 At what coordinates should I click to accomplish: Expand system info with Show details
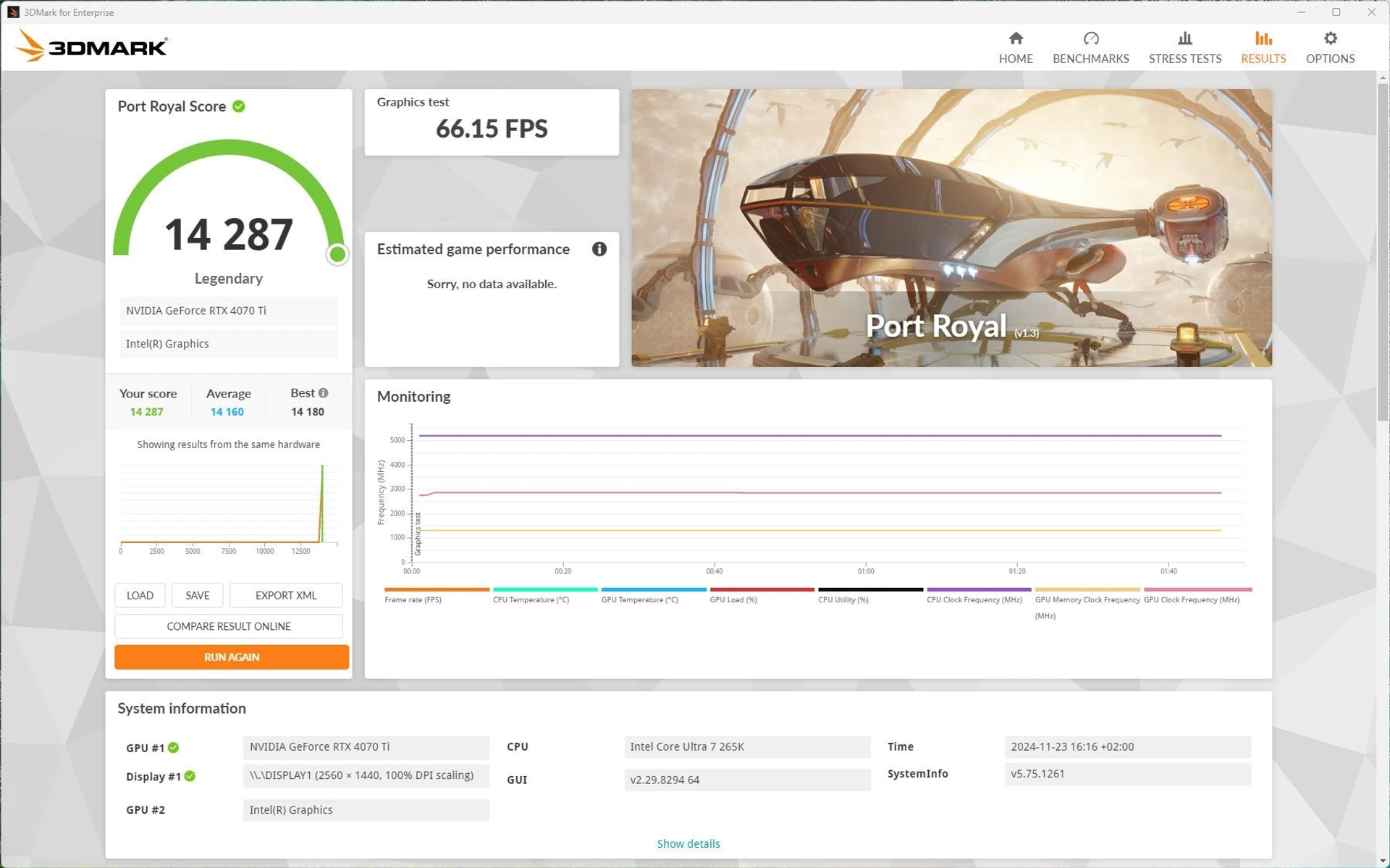coord(688,843)
